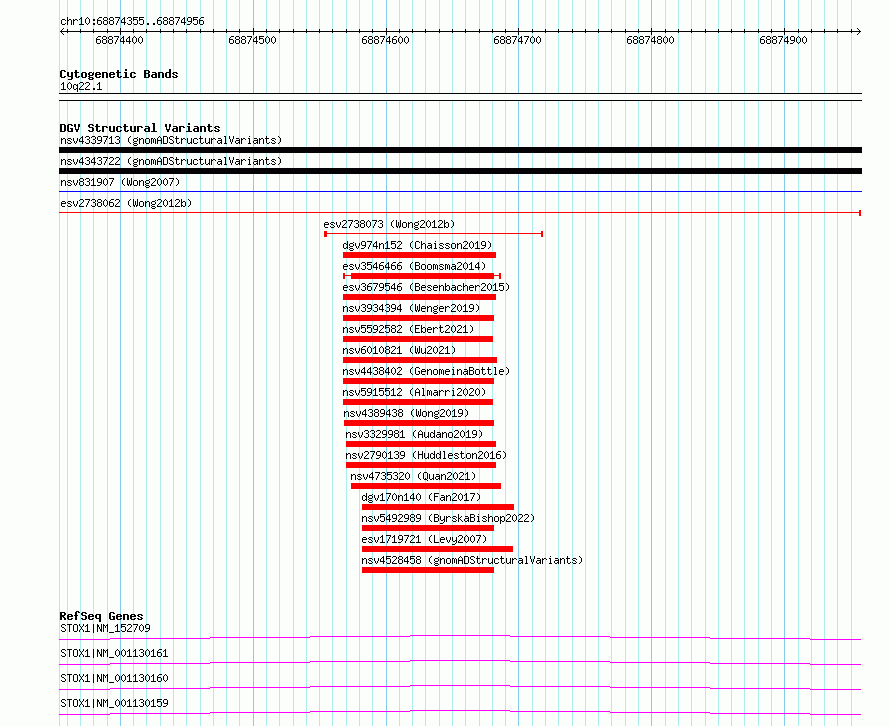Open variant nsv5492989 (ByrskaBishop2022) label

coord(448,518)
